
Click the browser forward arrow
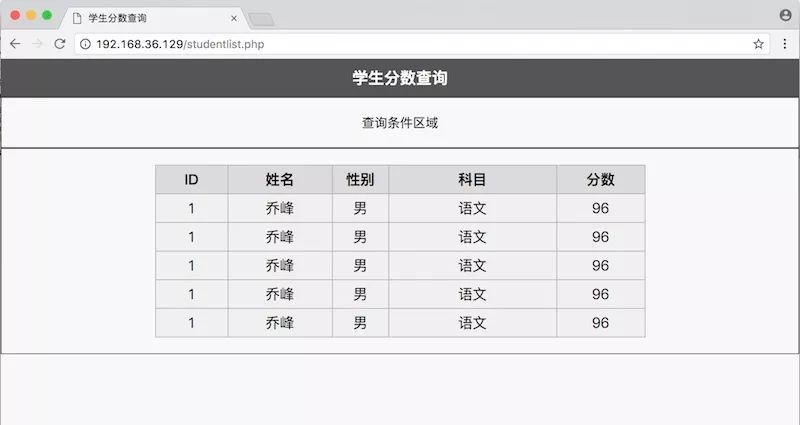coord(37,44)
